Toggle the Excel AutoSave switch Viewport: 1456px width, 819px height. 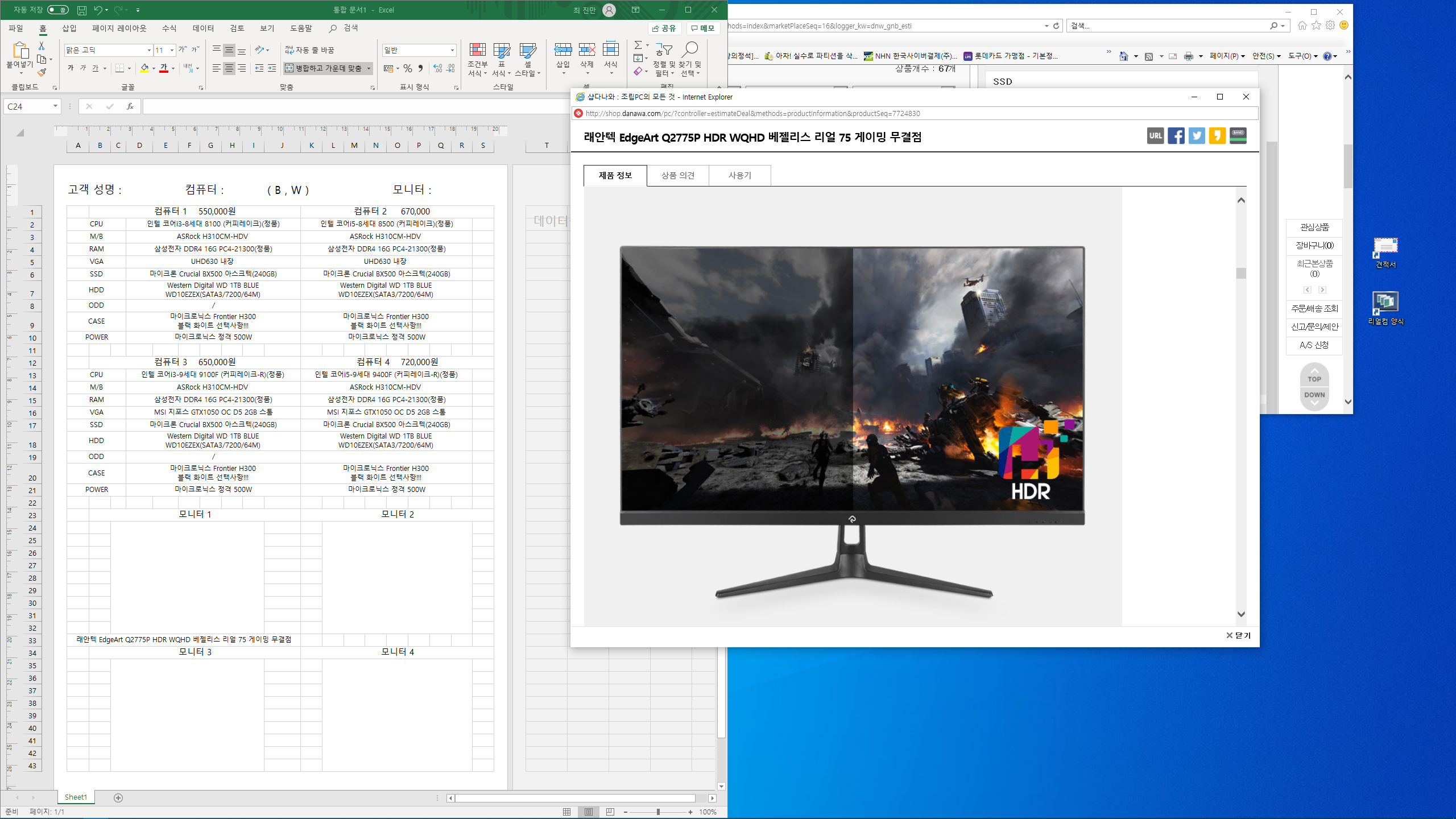(x=57, y=10)
